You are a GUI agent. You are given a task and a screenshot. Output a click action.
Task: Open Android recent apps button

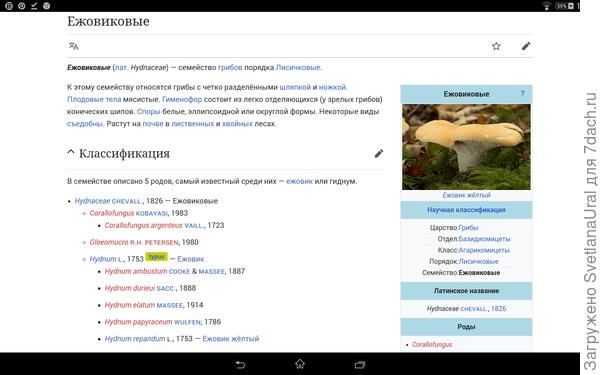(x=360, y=364)
